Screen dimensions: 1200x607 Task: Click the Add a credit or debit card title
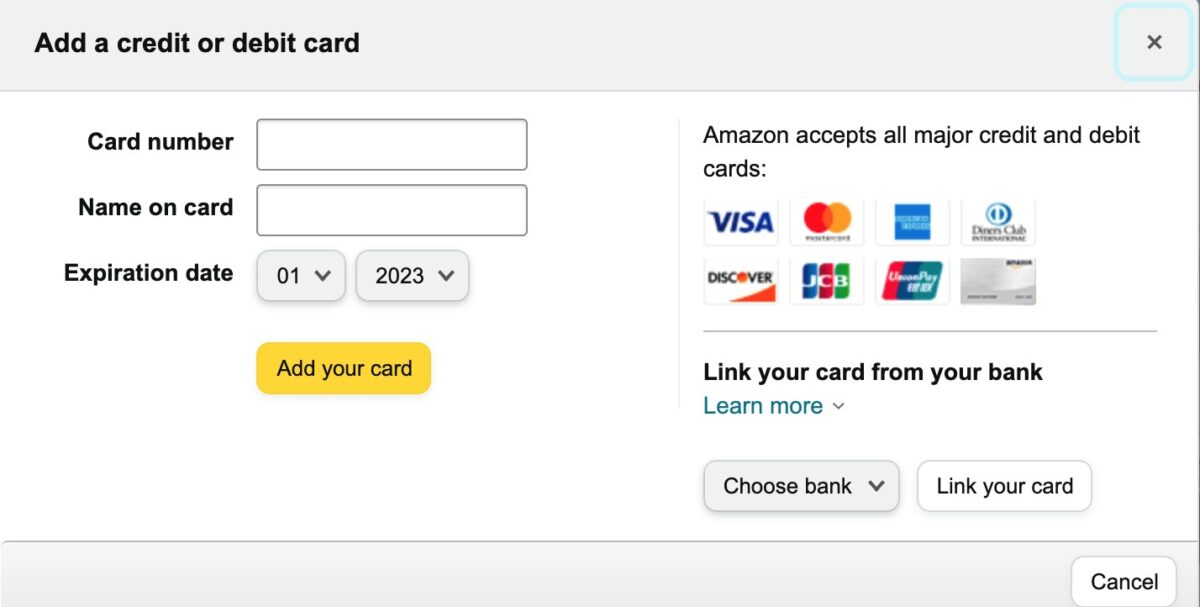coord(197,43)
